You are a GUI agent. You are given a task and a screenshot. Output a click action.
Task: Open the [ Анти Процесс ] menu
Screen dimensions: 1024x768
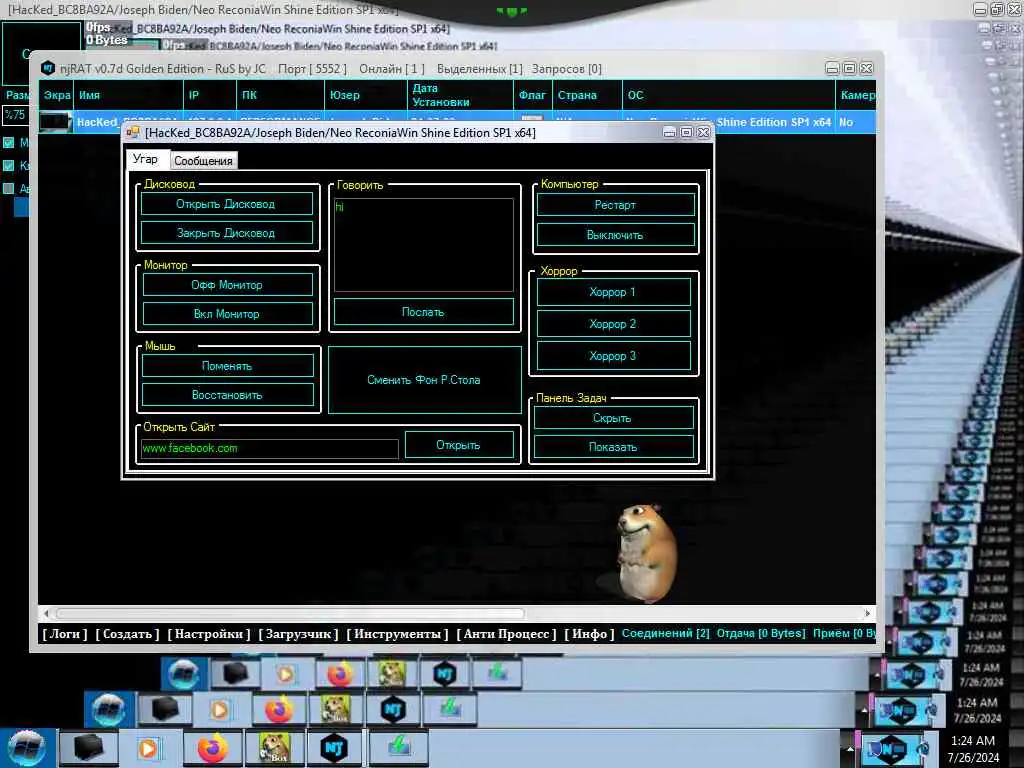507,633
